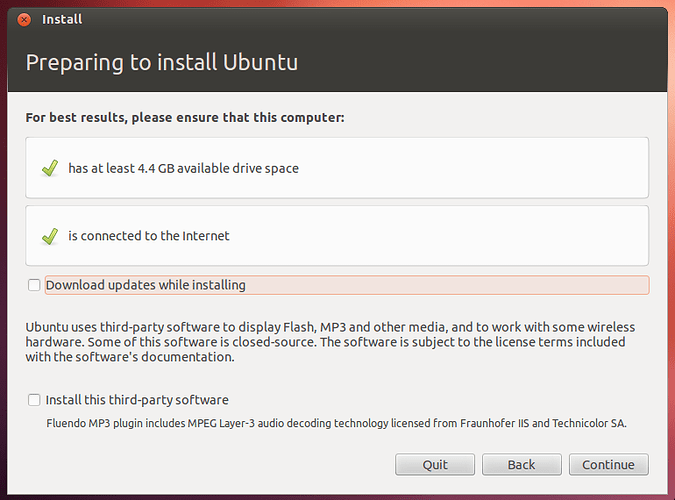Click the Fluendo MP3 plugin licensing note
Screen dimensions: 675x500
tap(336, 423)
